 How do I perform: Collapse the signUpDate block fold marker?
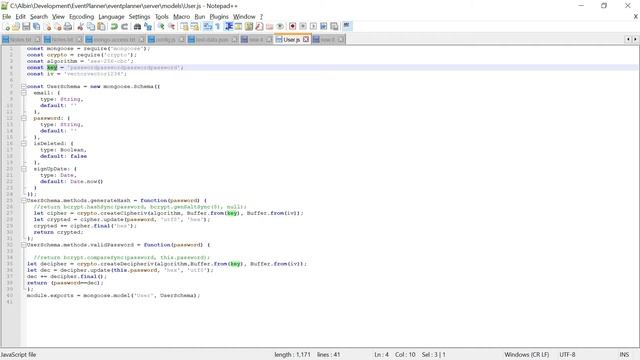24,169
